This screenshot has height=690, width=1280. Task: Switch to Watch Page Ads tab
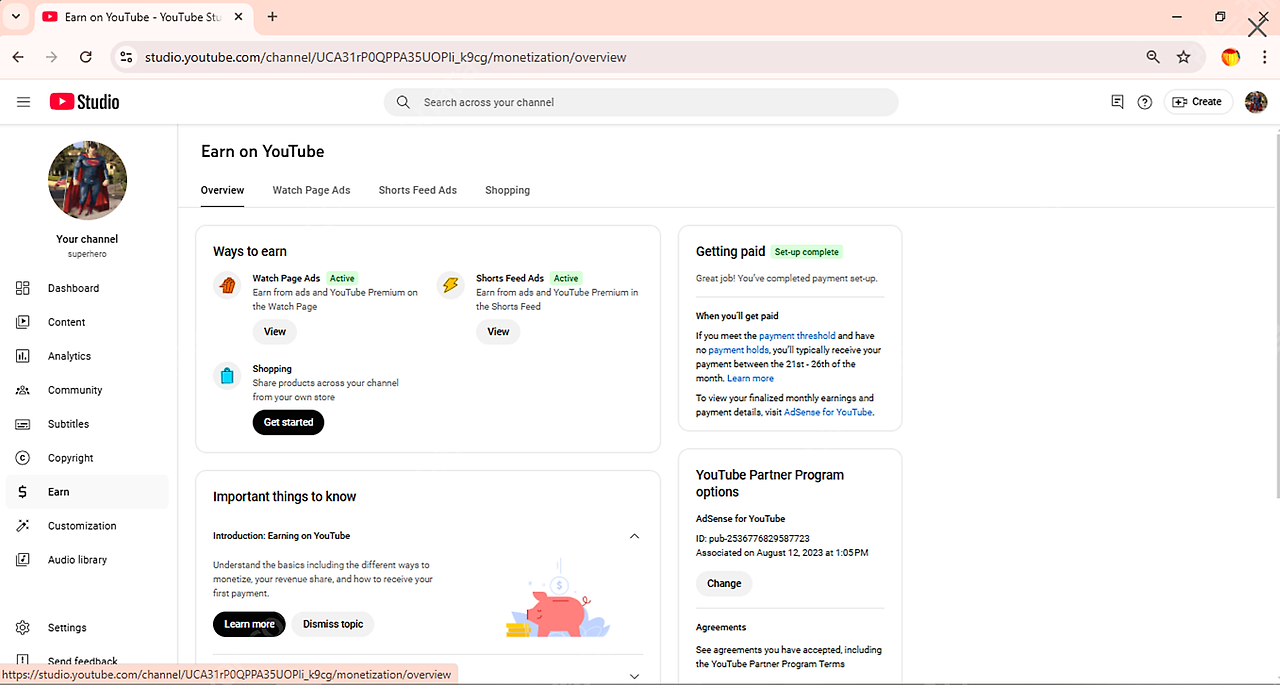(311, 190)
